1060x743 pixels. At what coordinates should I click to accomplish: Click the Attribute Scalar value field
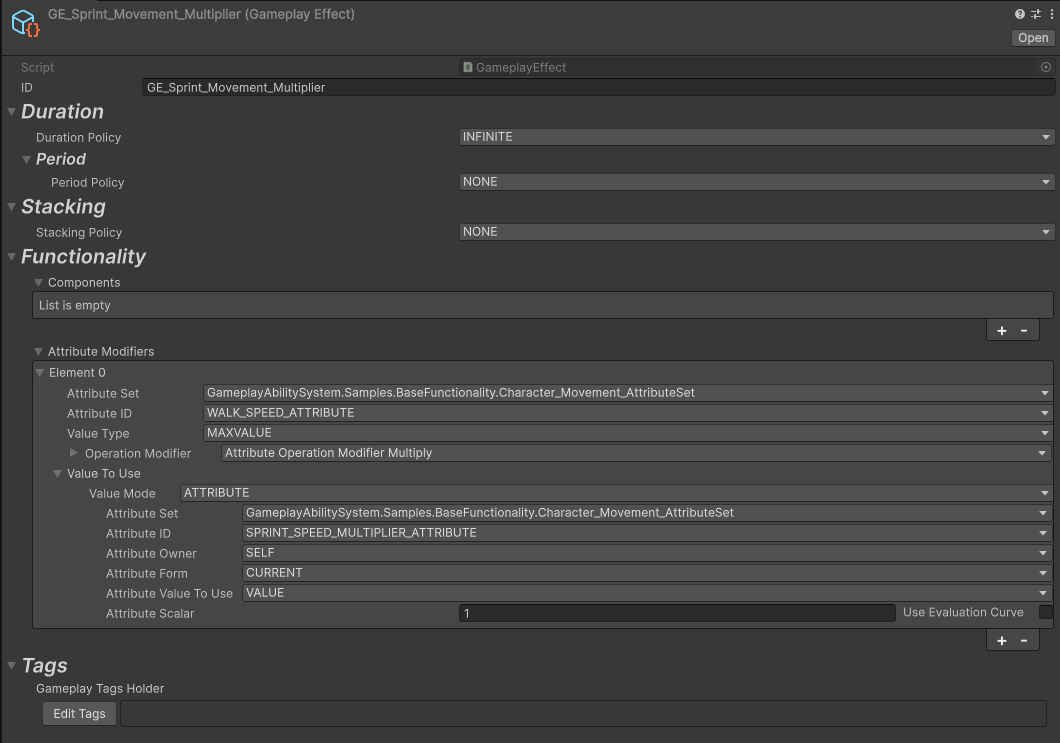click(676, 613)
